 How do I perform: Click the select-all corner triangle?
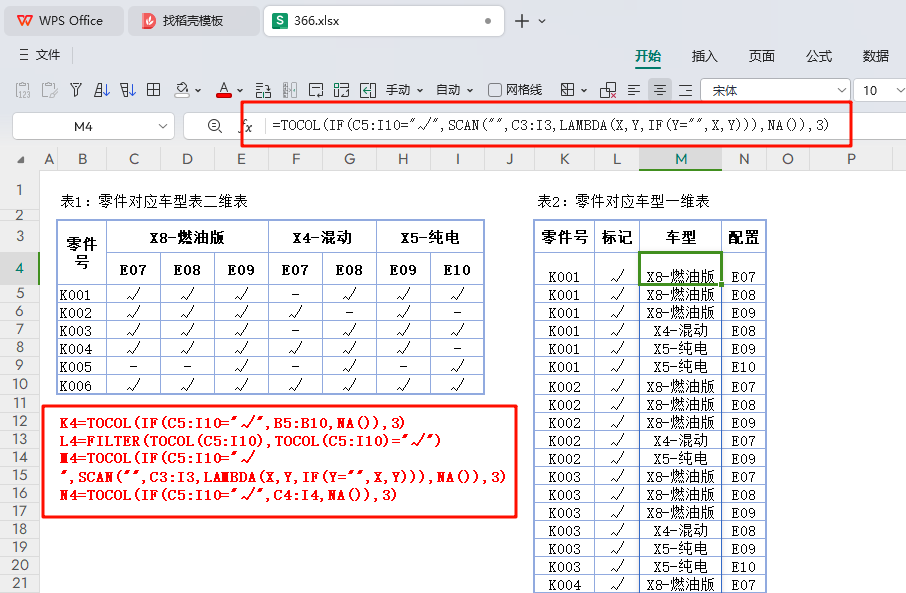(21, 160)
